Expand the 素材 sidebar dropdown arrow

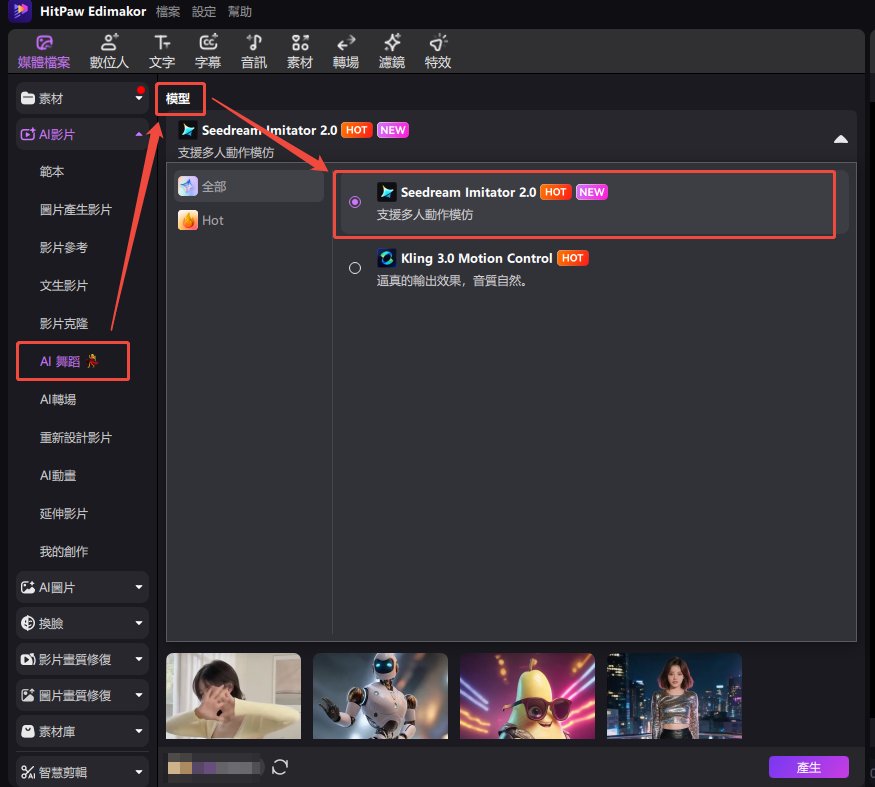pyautogui.click(x=139, y=98)
